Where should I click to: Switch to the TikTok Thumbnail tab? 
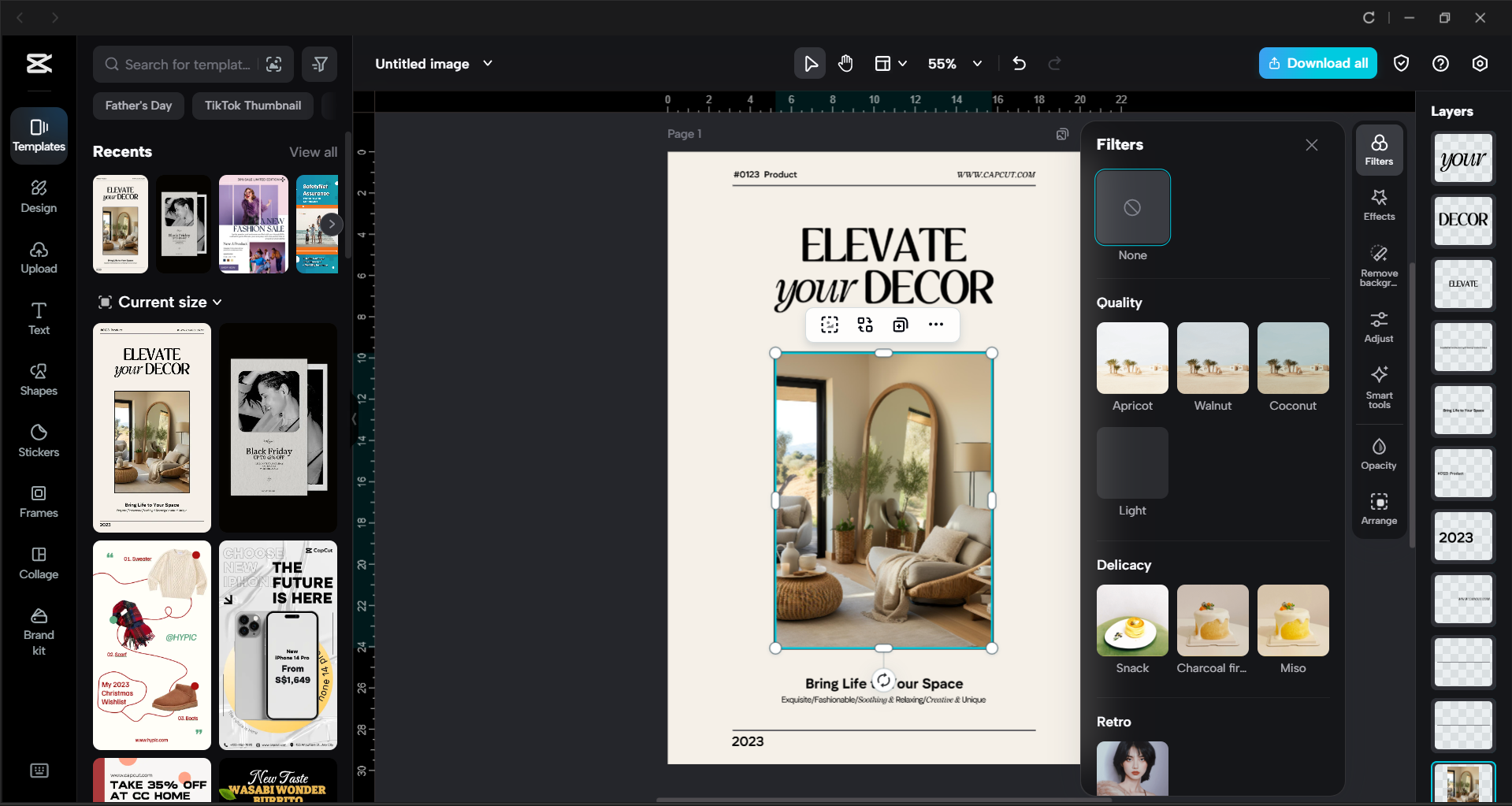click(x=252, y=105)
